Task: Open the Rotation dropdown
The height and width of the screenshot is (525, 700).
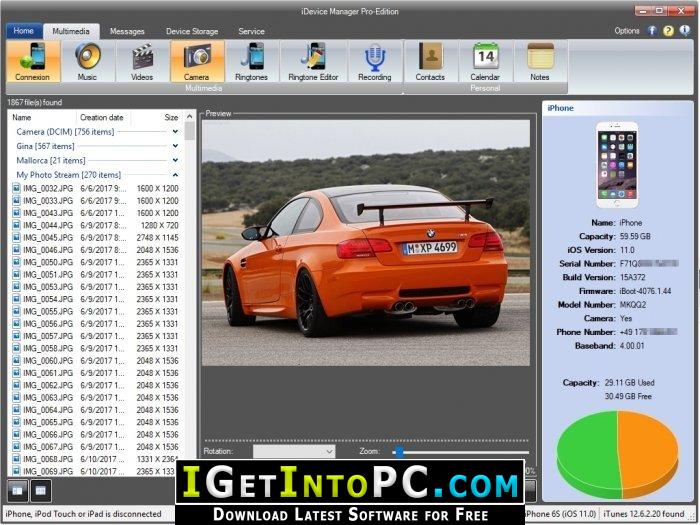Action: coord(294,451)
